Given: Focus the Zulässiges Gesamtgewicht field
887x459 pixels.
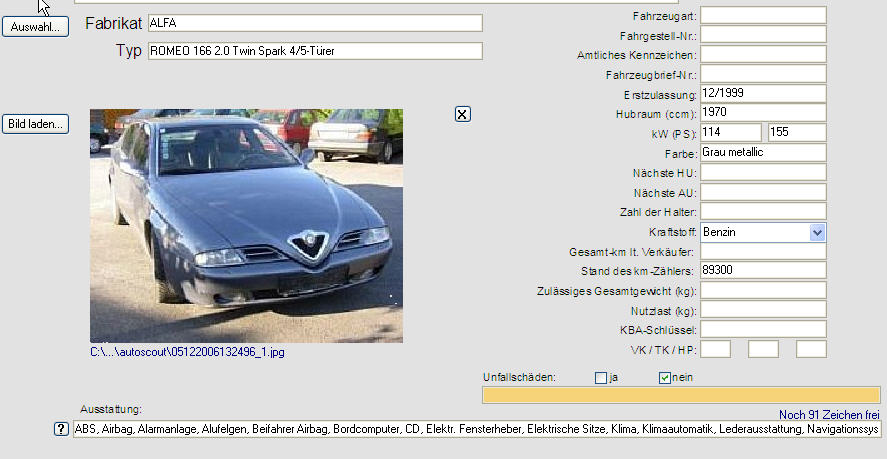Looking at the screenshot, I should [x=763, y=290].
